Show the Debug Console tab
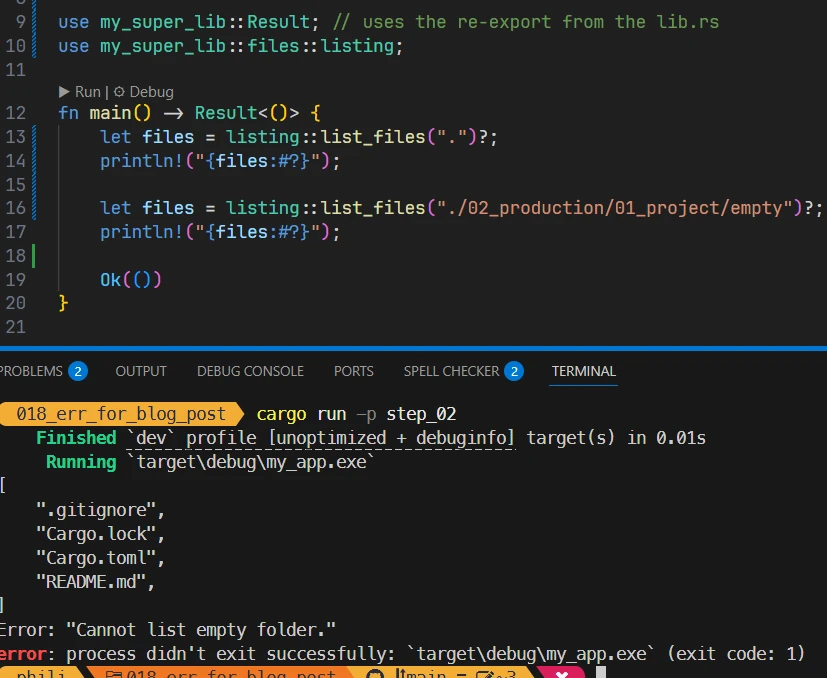 coord(250,371)
